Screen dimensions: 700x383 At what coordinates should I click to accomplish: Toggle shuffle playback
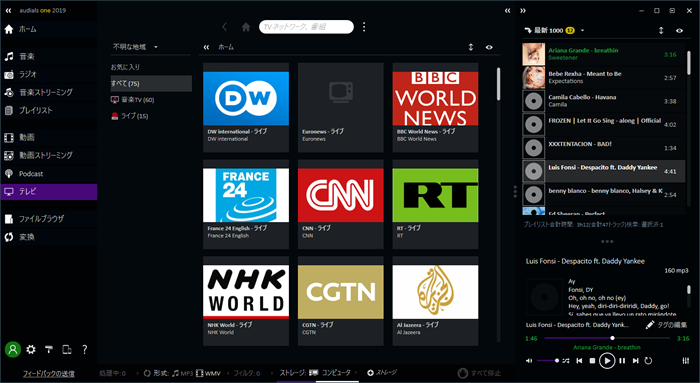566,361
